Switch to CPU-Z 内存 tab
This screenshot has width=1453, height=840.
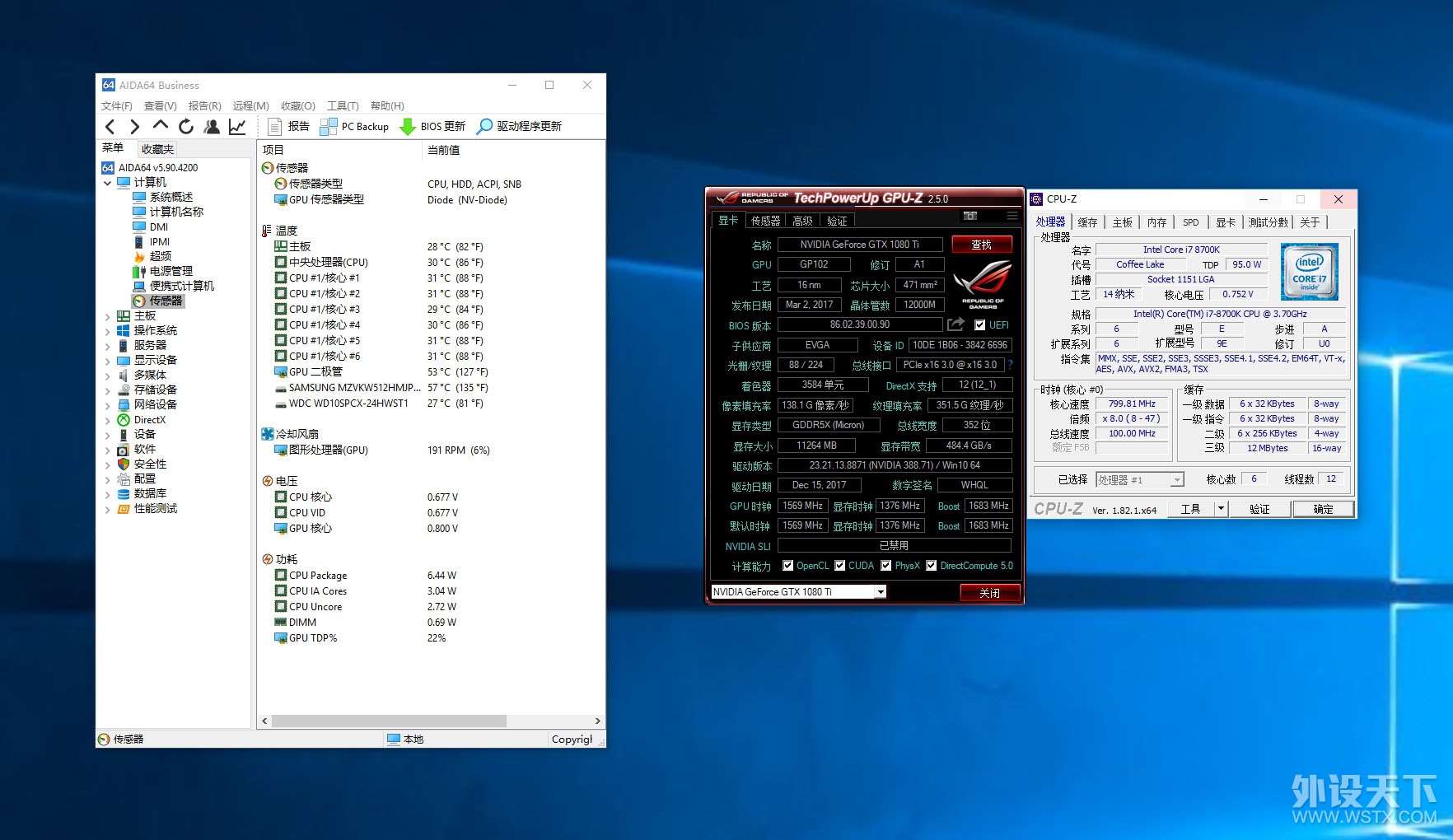(x=1156, y=222)
